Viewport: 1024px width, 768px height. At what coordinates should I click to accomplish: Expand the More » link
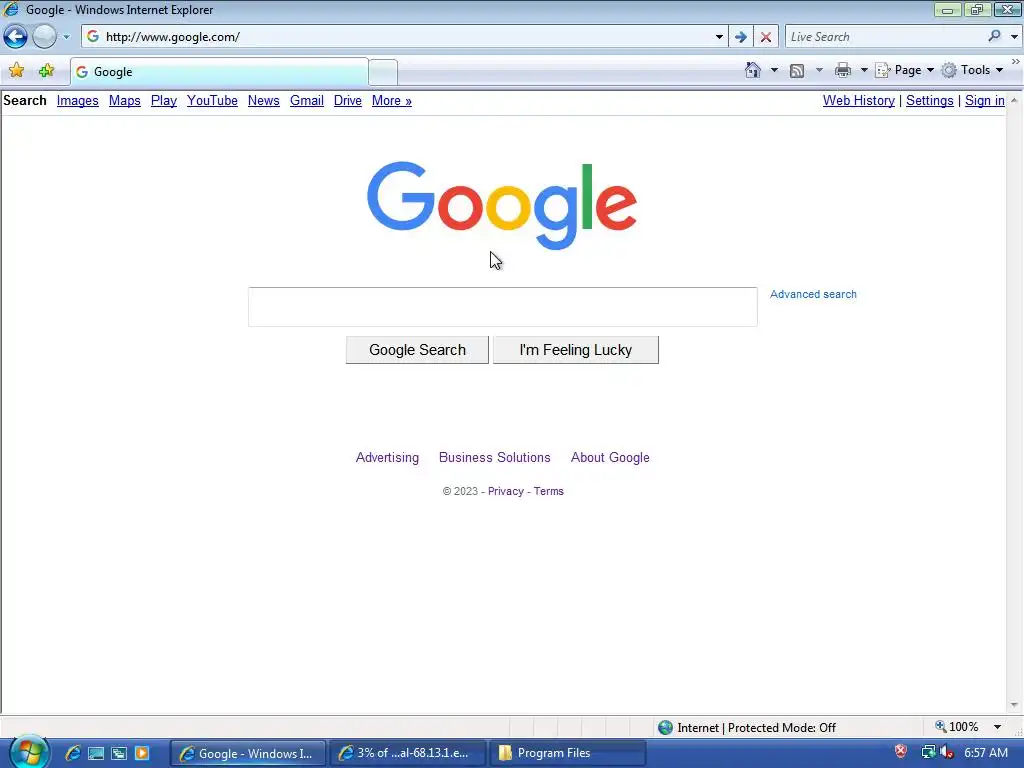coord(392,101)
